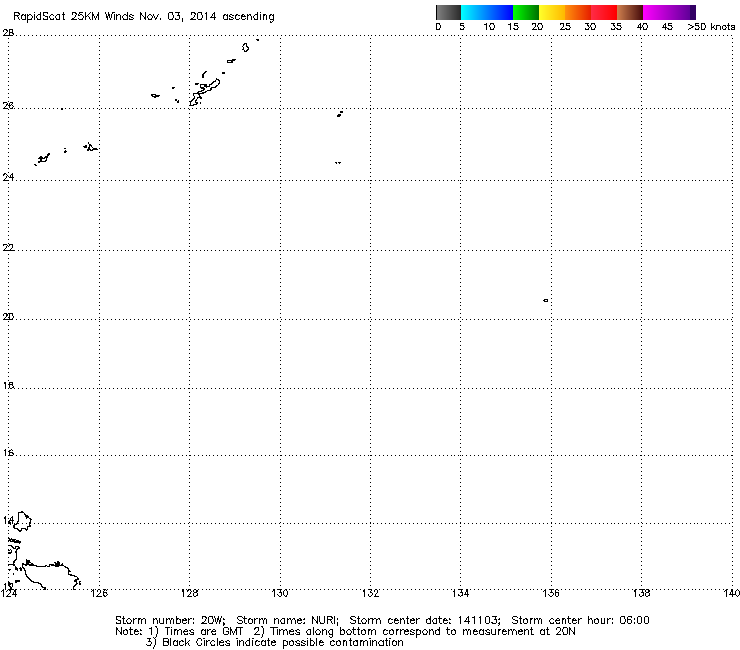Click the 'RapidScat 25KM Winds' title text

(75, 16)
